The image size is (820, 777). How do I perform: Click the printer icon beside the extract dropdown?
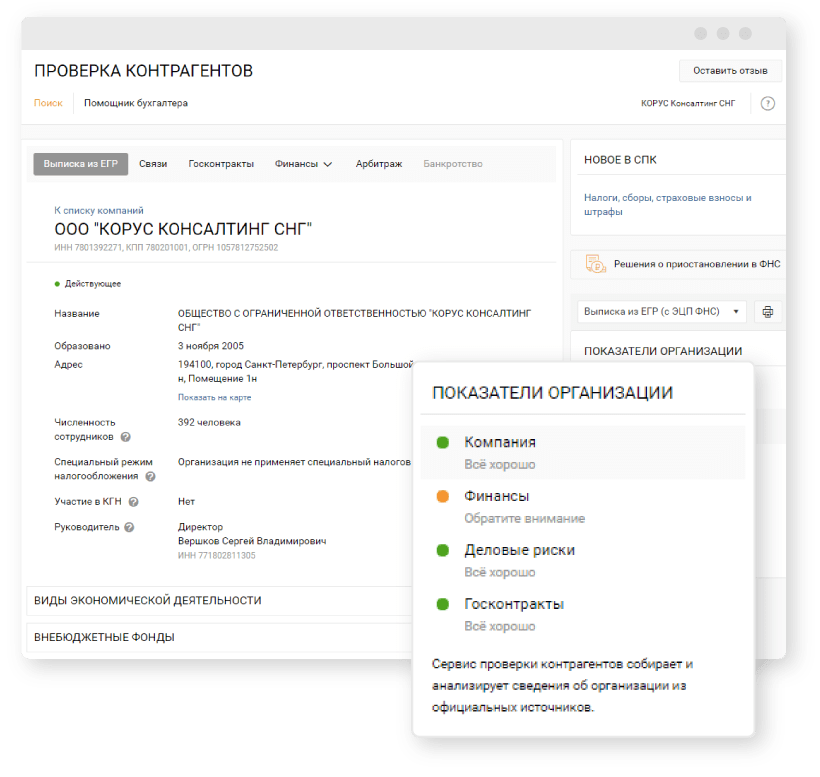767,312
